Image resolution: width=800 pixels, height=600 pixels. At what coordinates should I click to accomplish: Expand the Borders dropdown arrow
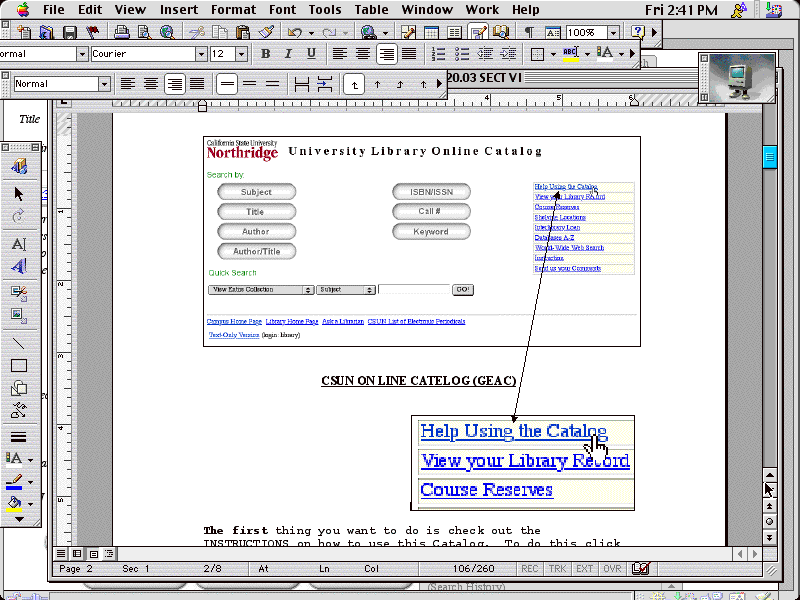pos(553,54)
